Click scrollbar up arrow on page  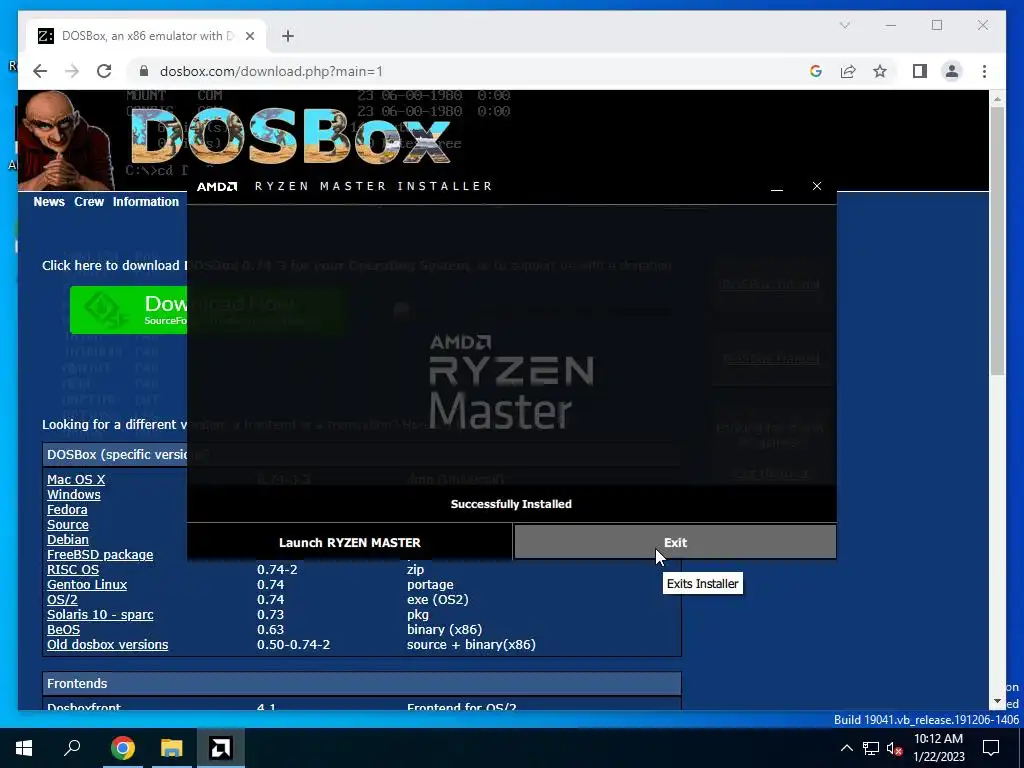tap(997, 99)
